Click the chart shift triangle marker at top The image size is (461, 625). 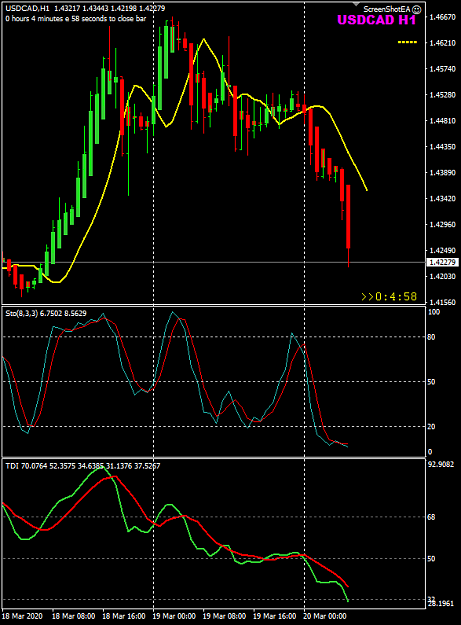[356, 4]
